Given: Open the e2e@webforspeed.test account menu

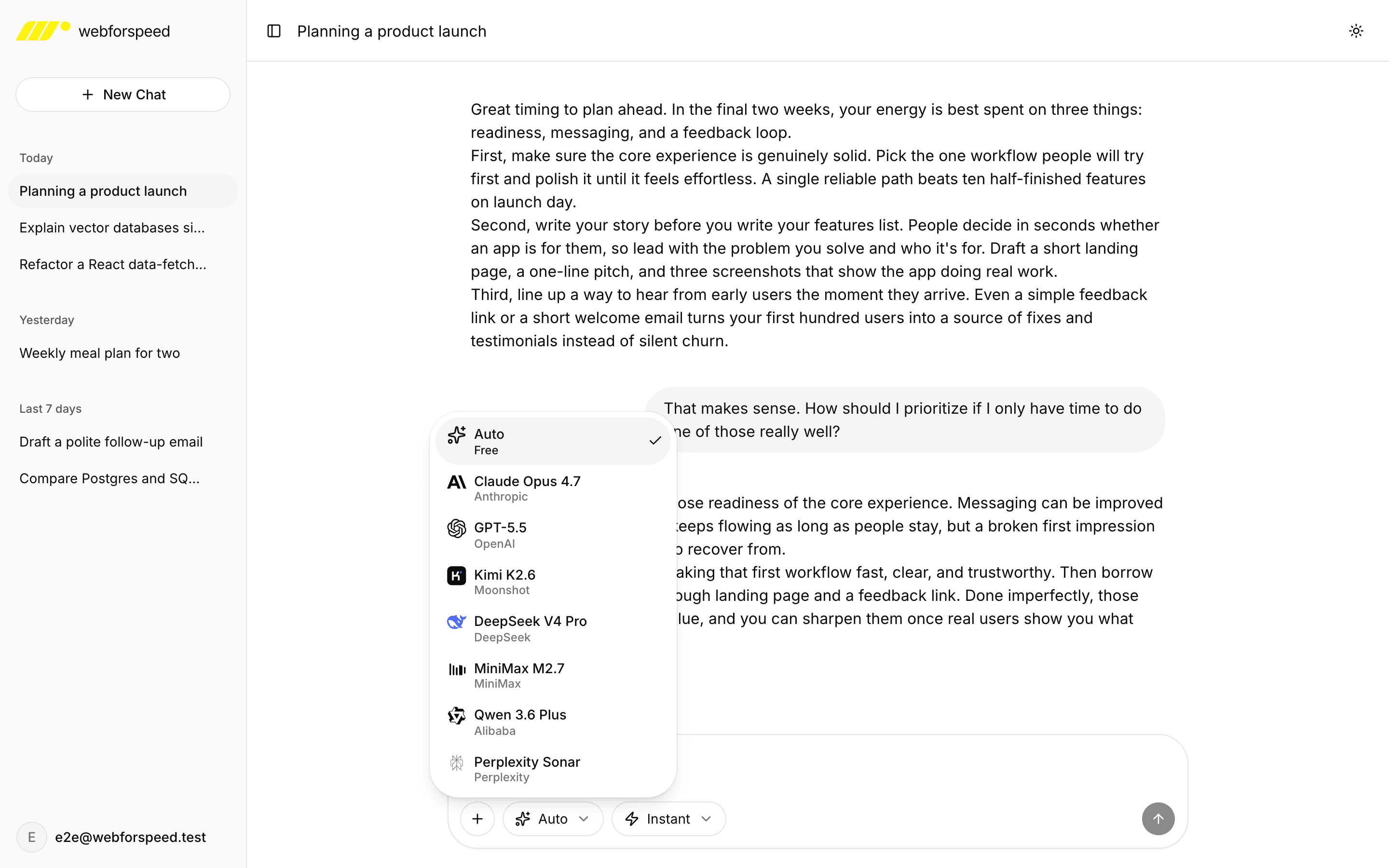Looking at the screenshot, I should [x=112, y=837].
